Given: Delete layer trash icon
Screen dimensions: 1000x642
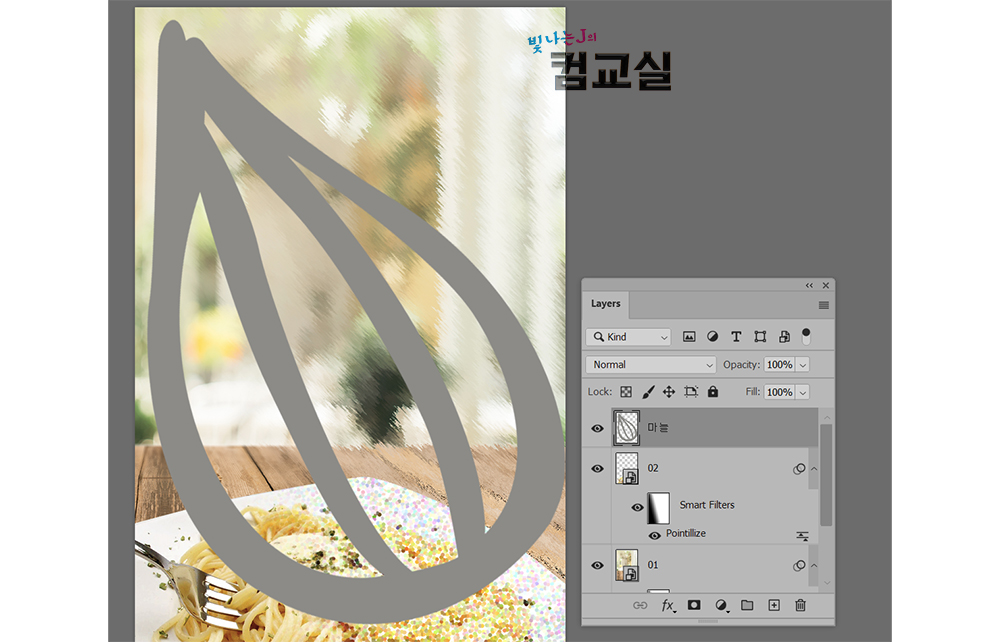Looking at the screenshot, I should 800,605.
